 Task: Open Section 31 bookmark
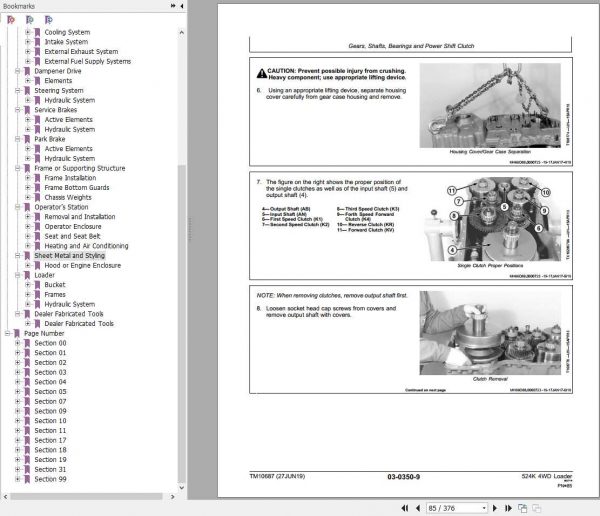pos(50,469)
